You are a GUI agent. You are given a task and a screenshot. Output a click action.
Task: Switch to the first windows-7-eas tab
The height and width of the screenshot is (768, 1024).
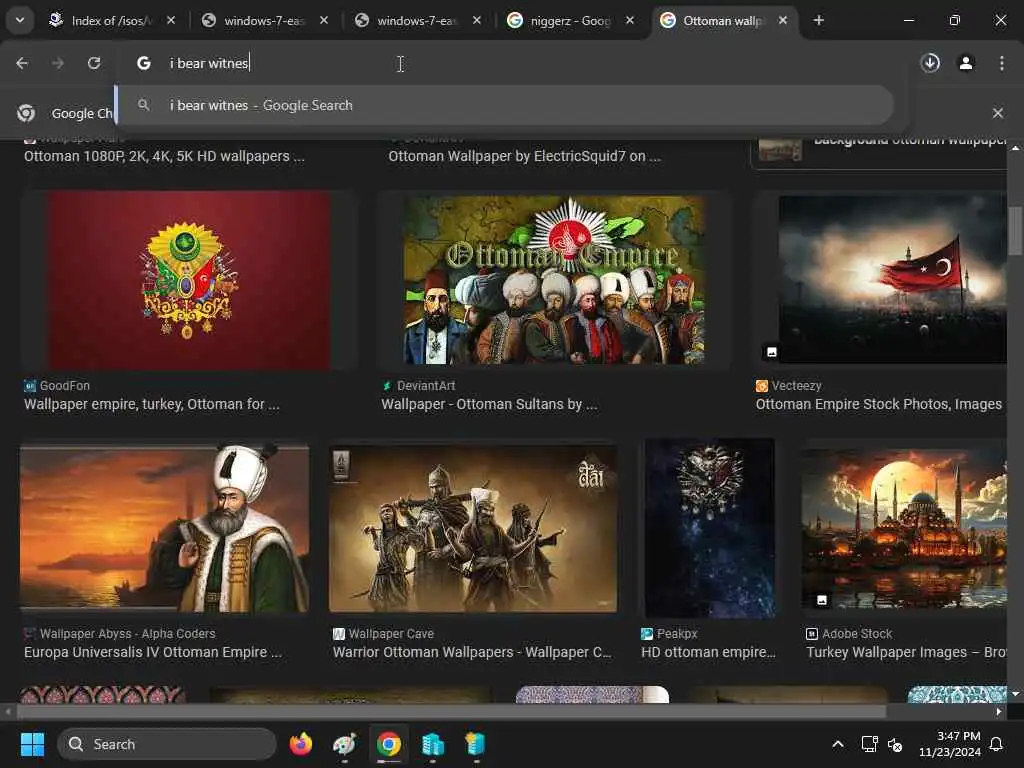click(x=264, y=21)
